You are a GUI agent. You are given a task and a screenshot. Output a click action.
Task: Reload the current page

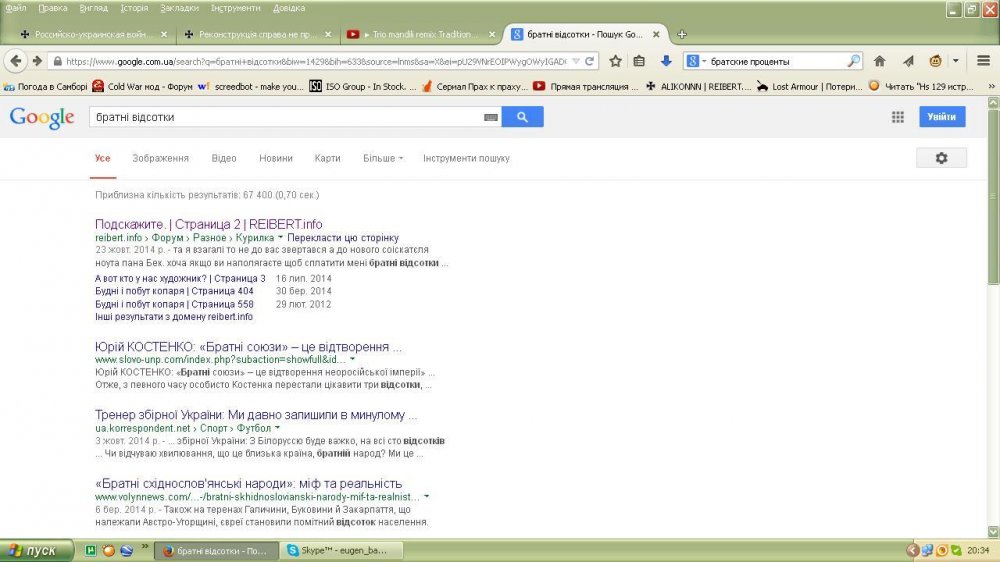591,61
